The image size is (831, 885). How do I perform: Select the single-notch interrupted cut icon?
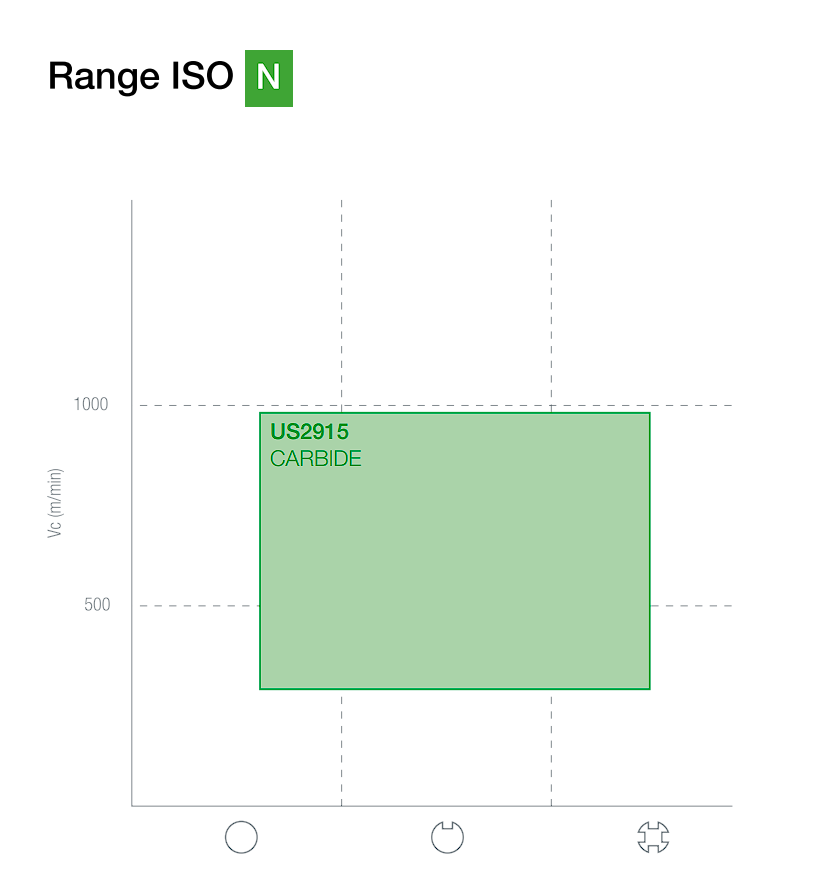(447, 837)
